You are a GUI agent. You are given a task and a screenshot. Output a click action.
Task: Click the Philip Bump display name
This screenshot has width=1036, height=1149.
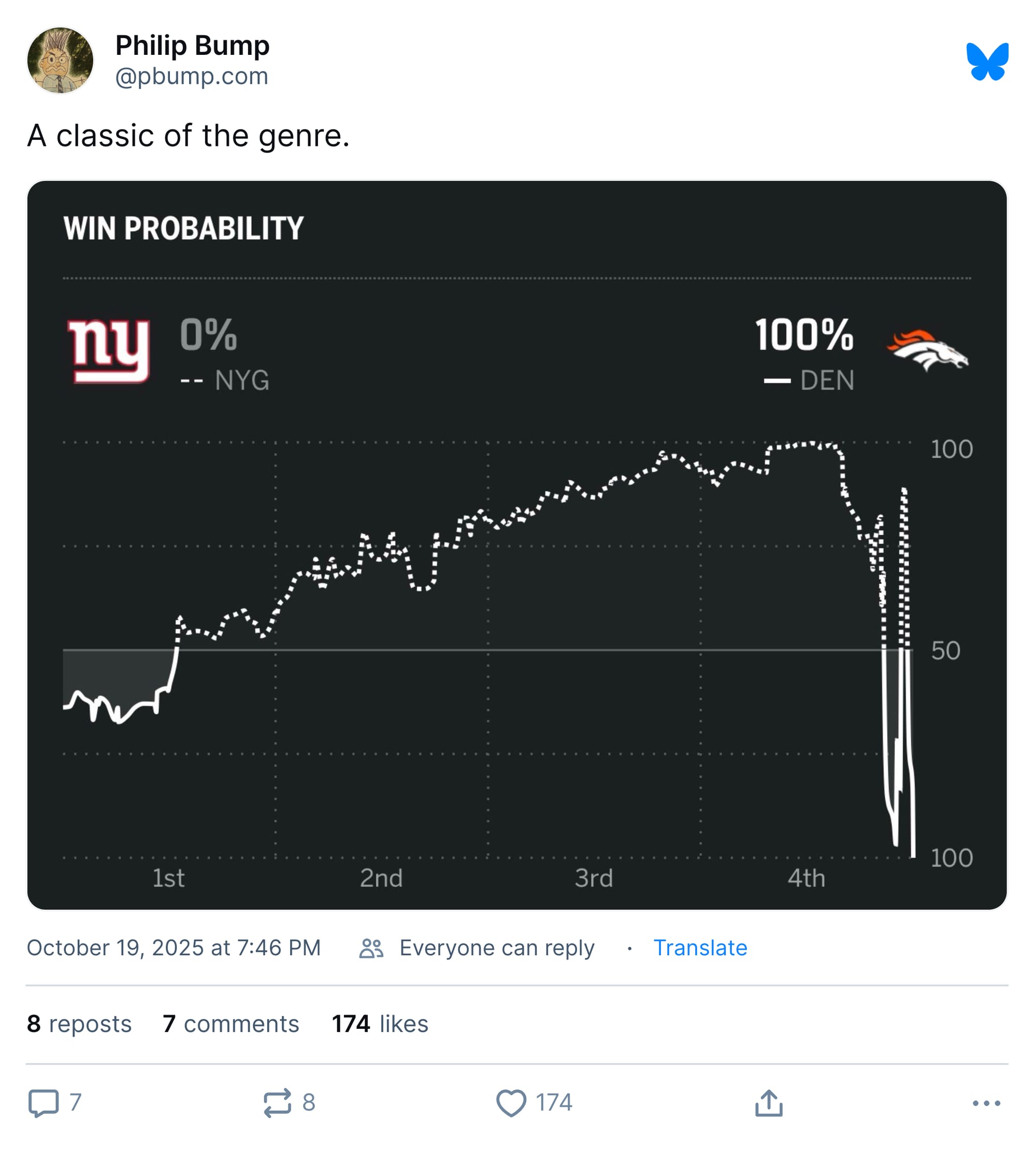192,46
